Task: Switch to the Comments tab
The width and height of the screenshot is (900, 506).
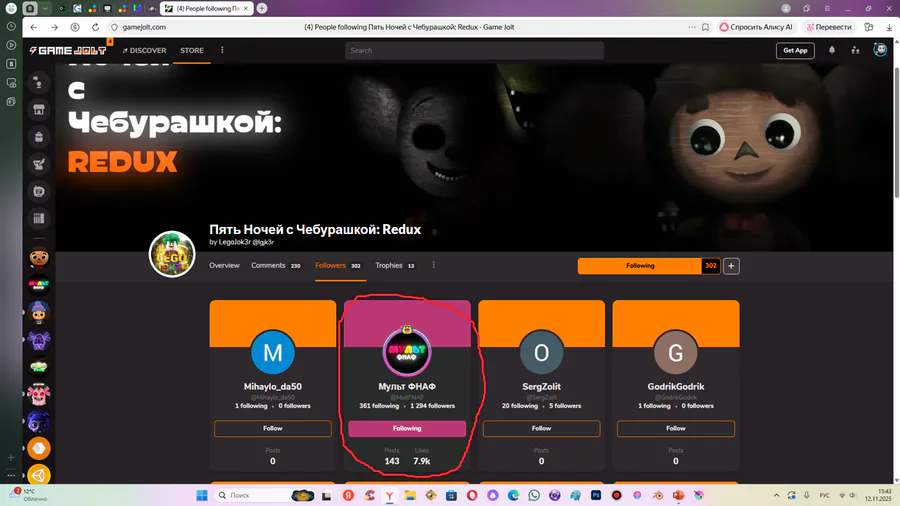Action: (276, 265)
